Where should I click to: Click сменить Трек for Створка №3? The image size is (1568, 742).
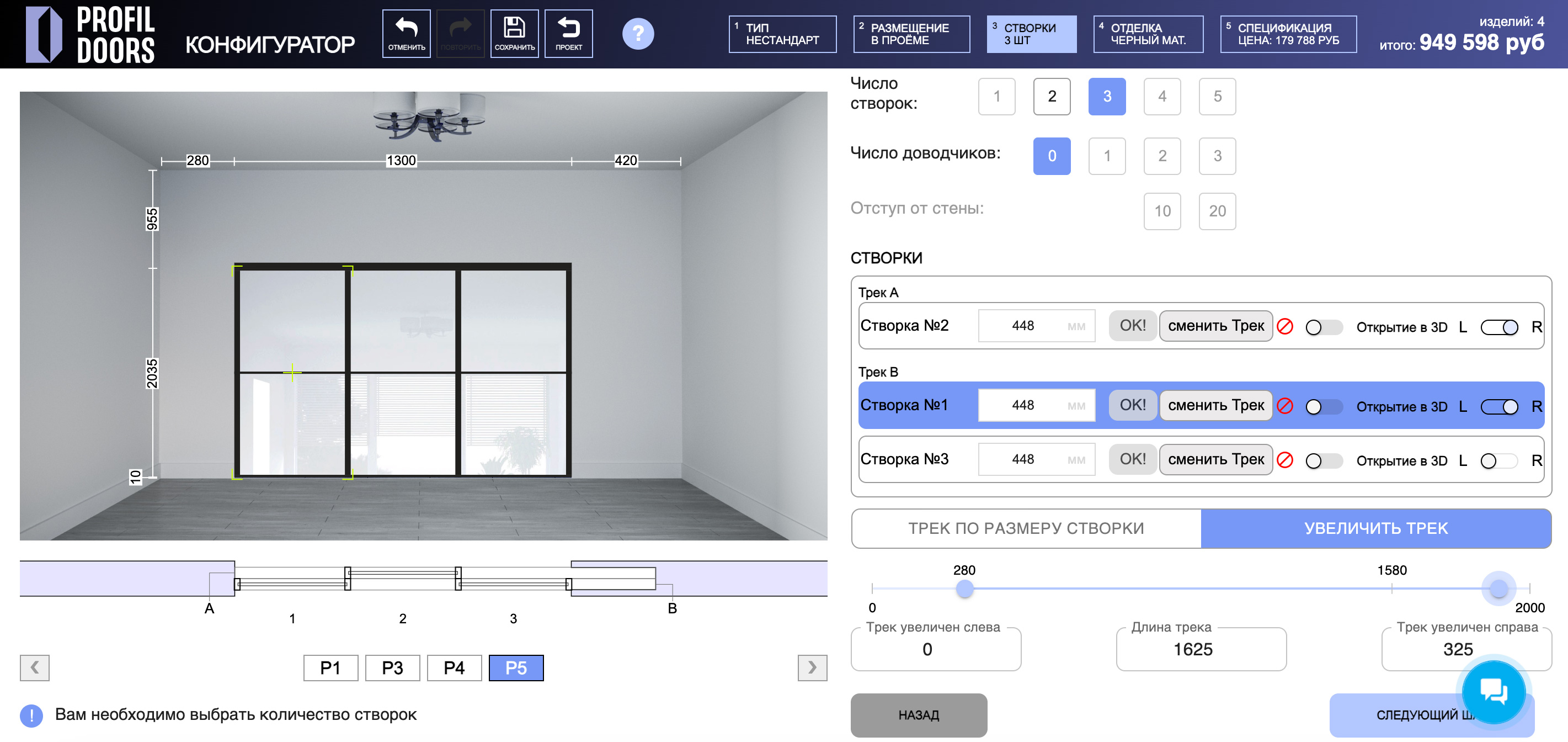(1215, 459)
